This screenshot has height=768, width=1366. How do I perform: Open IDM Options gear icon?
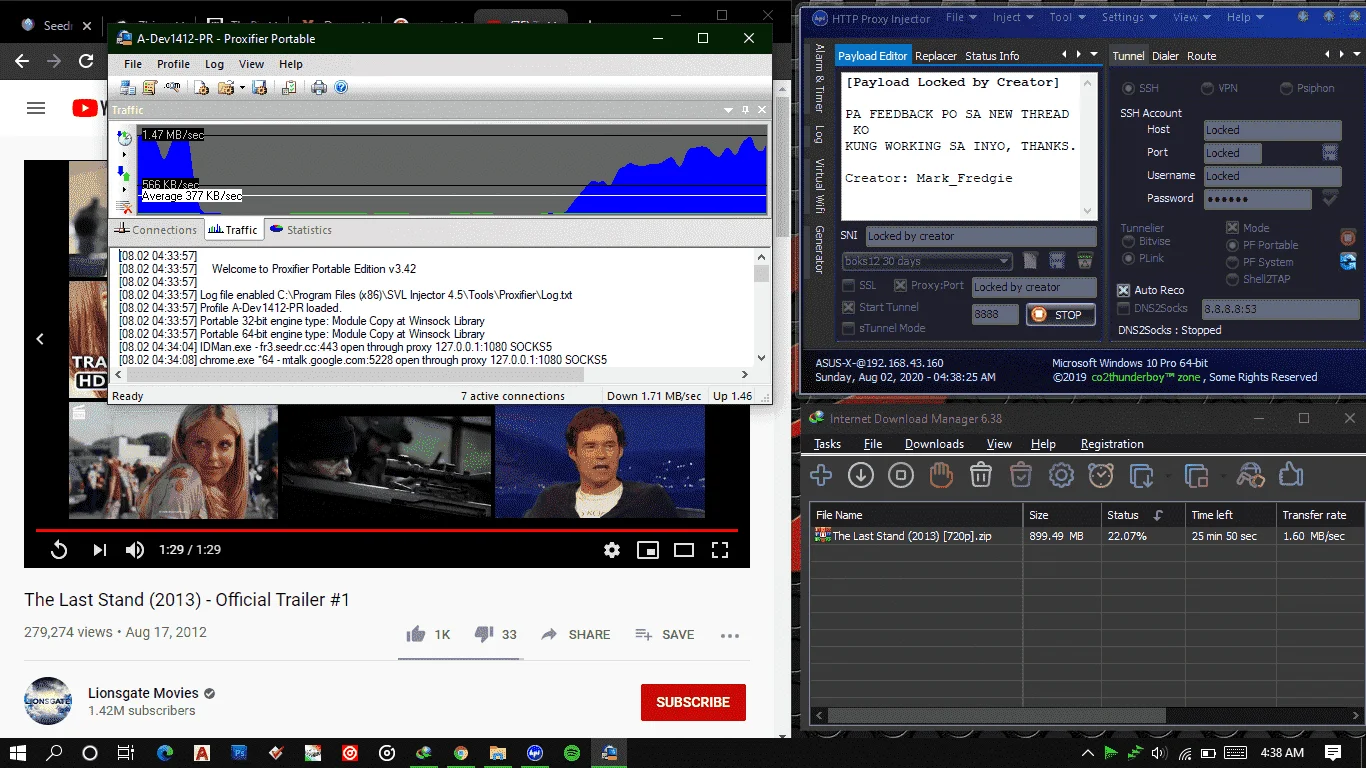click(1061, 476)
